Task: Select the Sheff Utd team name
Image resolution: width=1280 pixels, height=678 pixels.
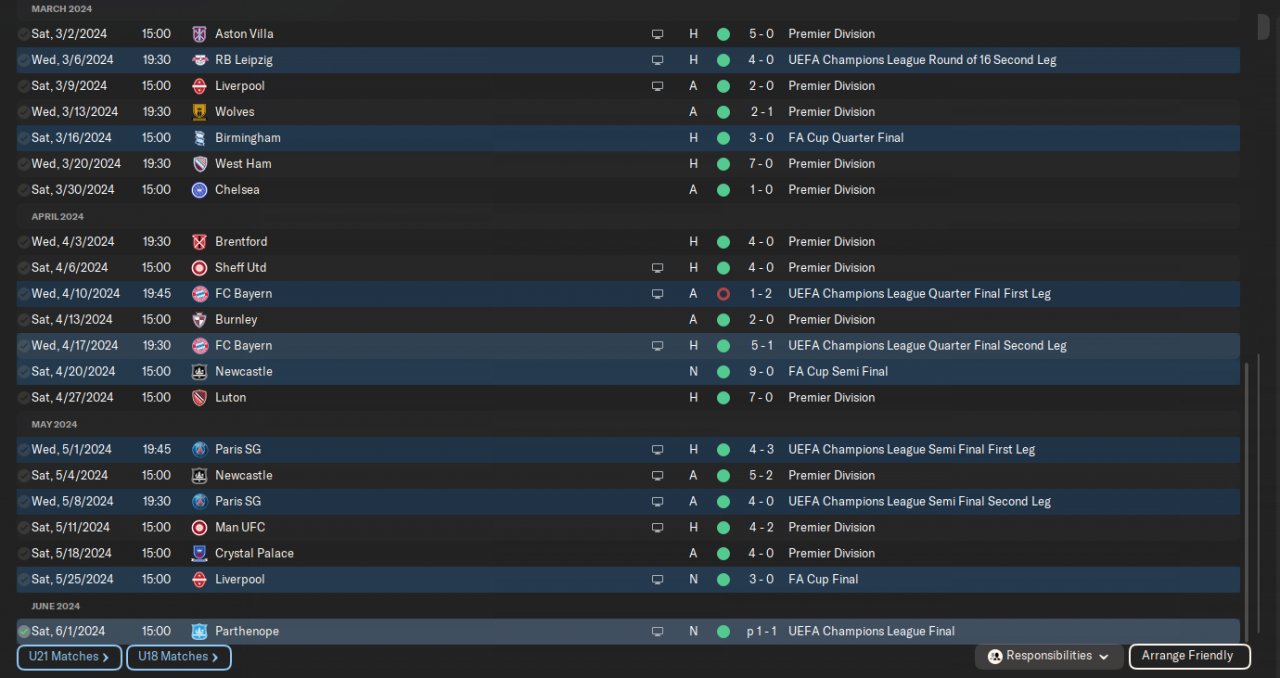Action: 241,268
